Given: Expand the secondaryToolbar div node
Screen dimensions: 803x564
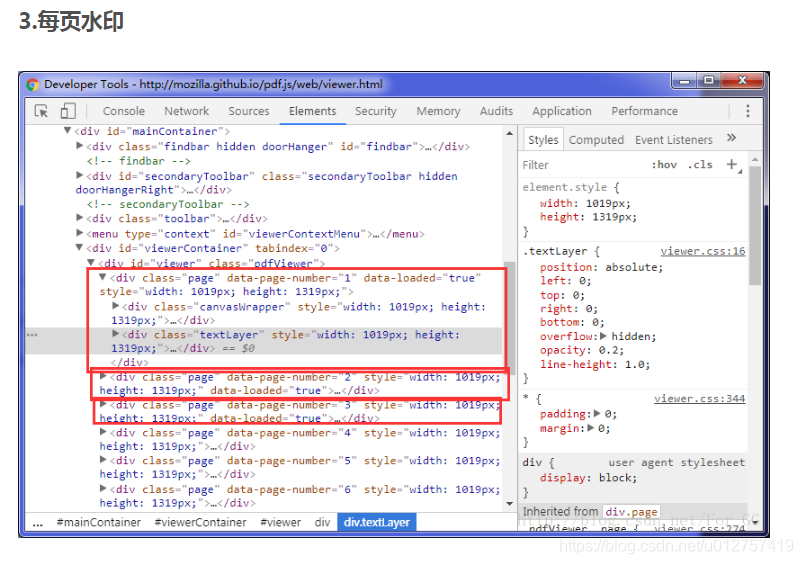Looking at the screenshot, I should (x=79, y=175).
